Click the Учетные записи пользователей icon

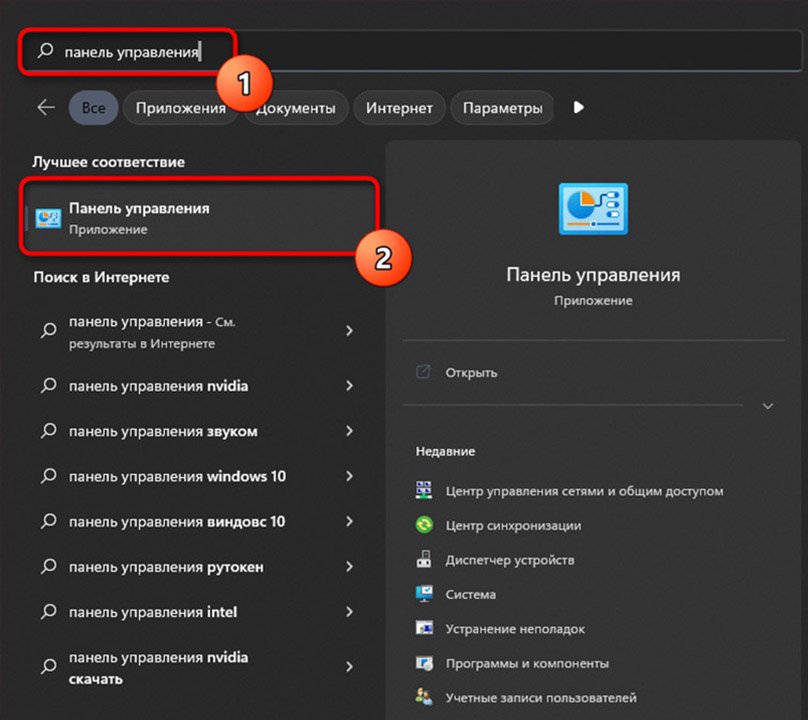pos(424,697)
